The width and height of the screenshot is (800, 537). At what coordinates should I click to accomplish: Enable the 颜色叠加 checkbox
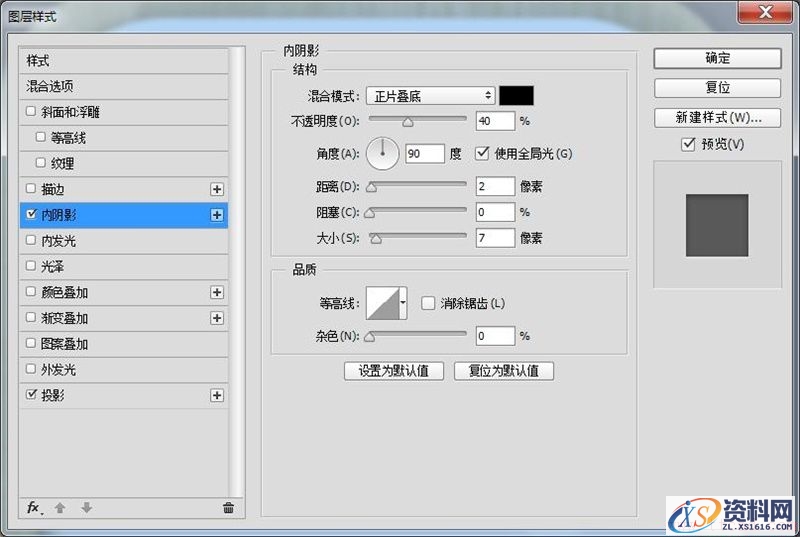tap(31, 292)
